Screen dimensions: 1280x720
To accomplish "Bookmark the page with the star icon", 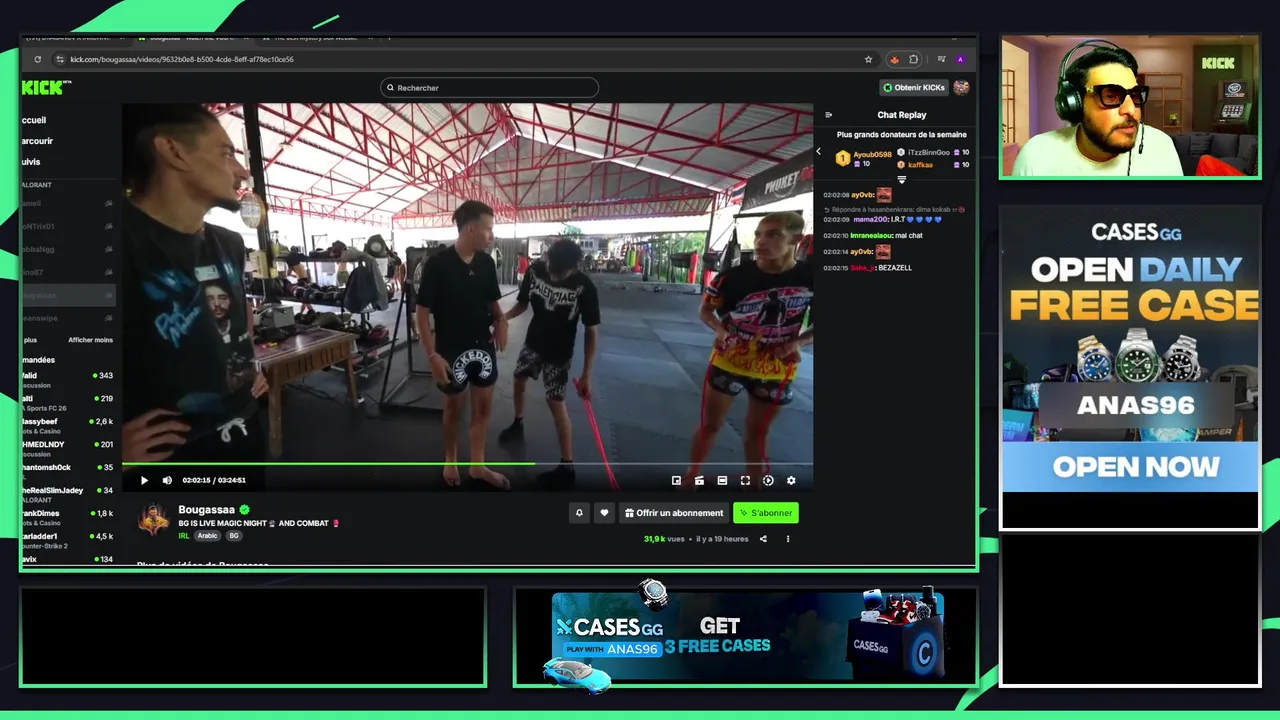I will click(868, 59).
